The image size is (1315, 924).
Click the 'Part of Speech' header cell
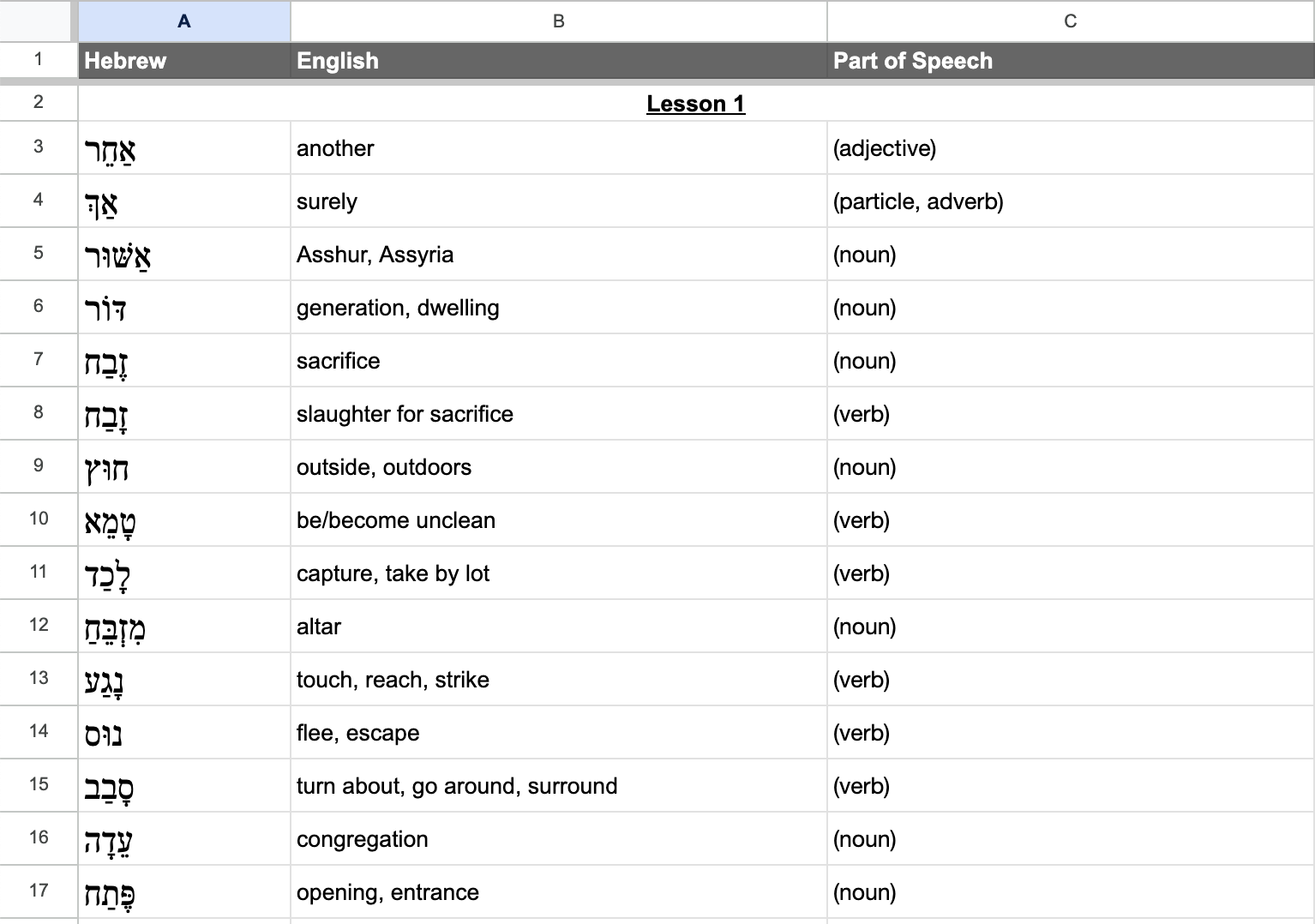[1071, 61]
